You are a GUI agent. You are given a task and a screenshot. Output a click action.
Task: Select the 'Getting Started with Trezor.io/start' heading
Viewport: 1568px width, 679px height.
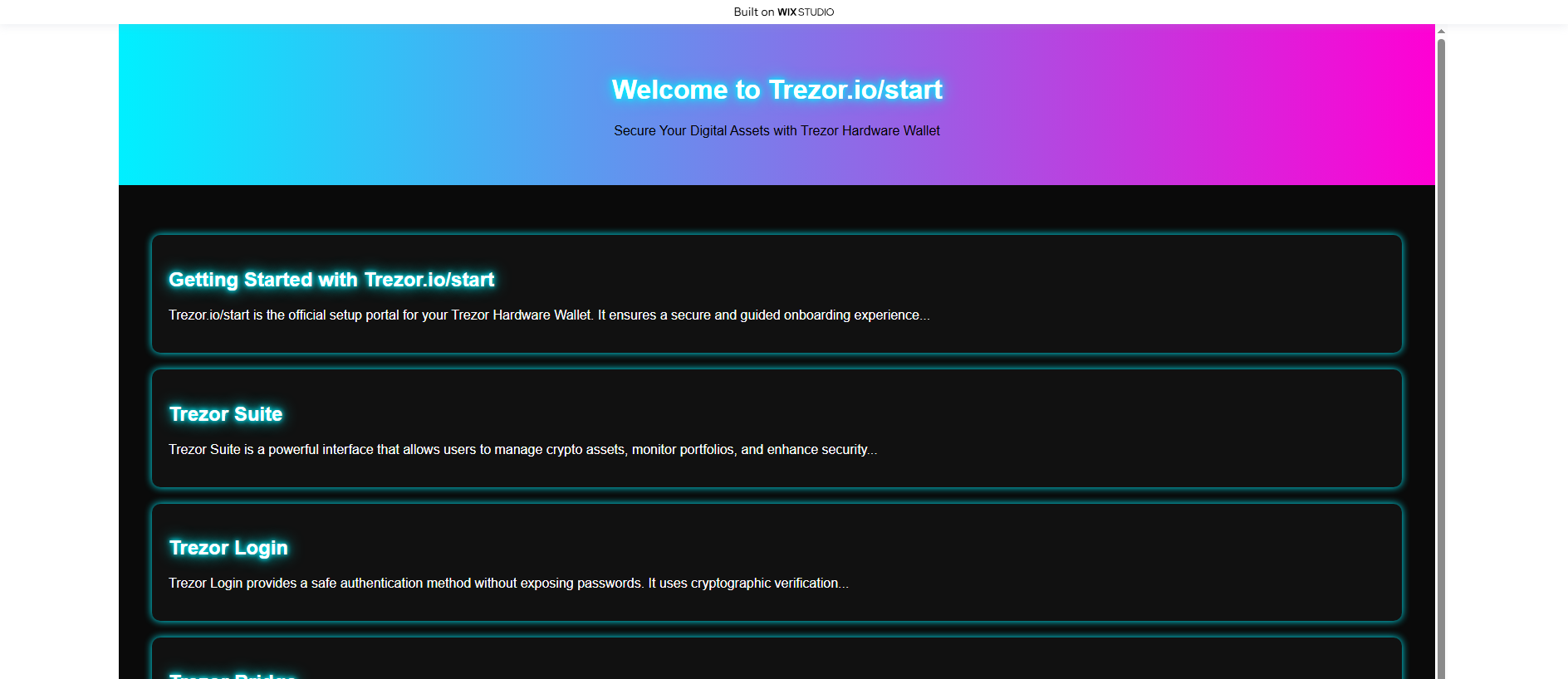[331, 280]
